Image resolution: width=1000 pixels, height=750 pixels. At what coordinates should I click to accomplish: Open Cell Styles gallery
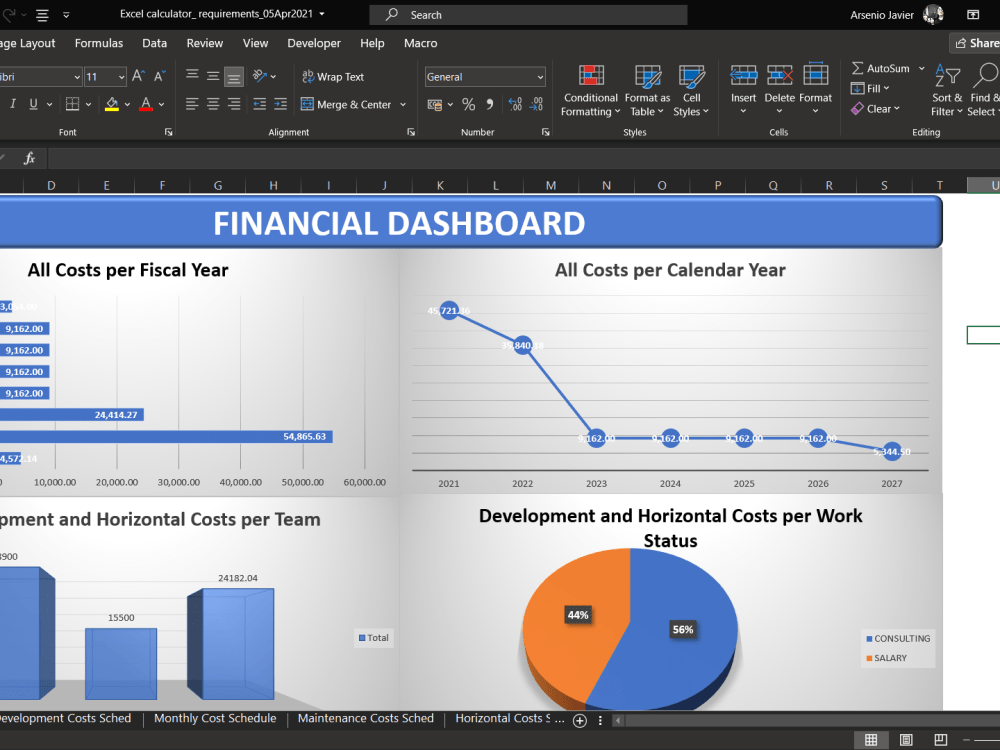[692, 78]
